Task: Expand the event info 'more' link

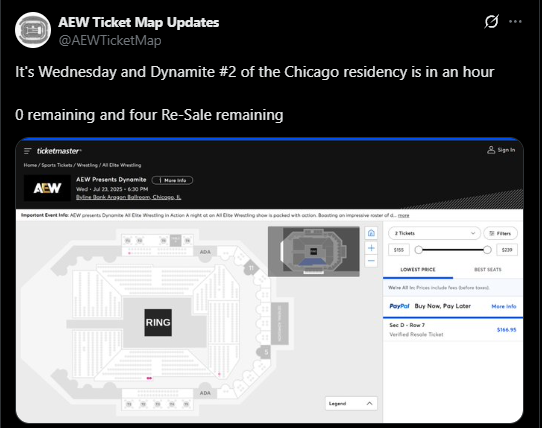Action: coord(403,215)
